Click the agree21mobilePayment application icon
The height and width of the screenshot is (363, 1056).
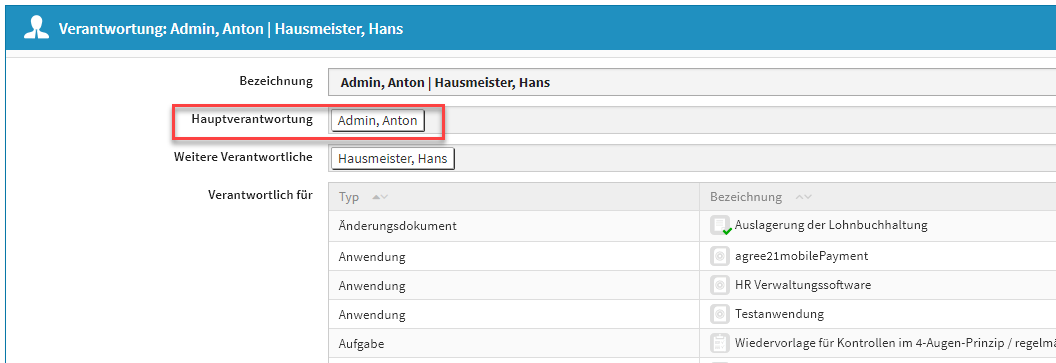[x=720, y=256]
